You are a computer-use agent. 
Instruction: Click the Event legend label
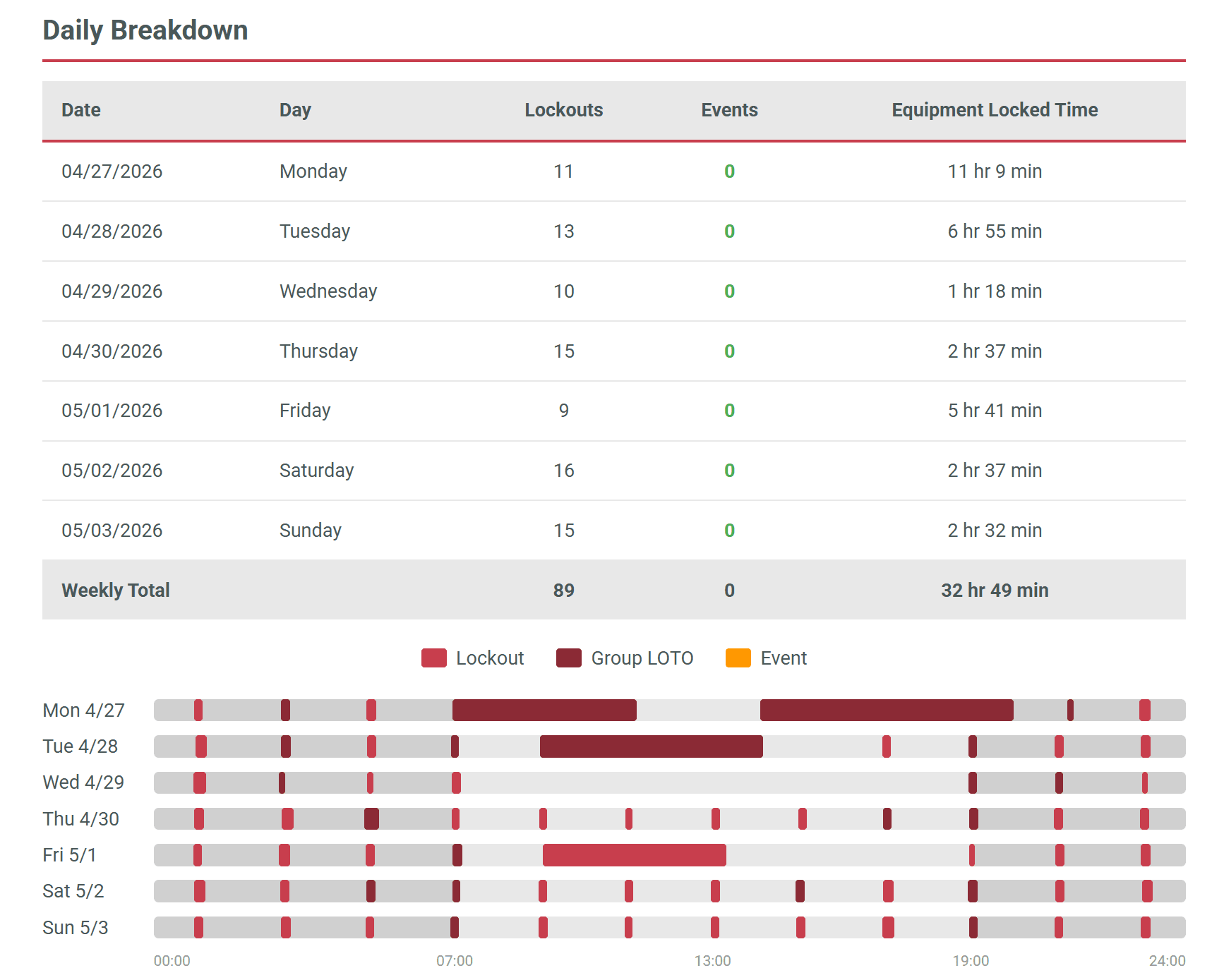784,658
